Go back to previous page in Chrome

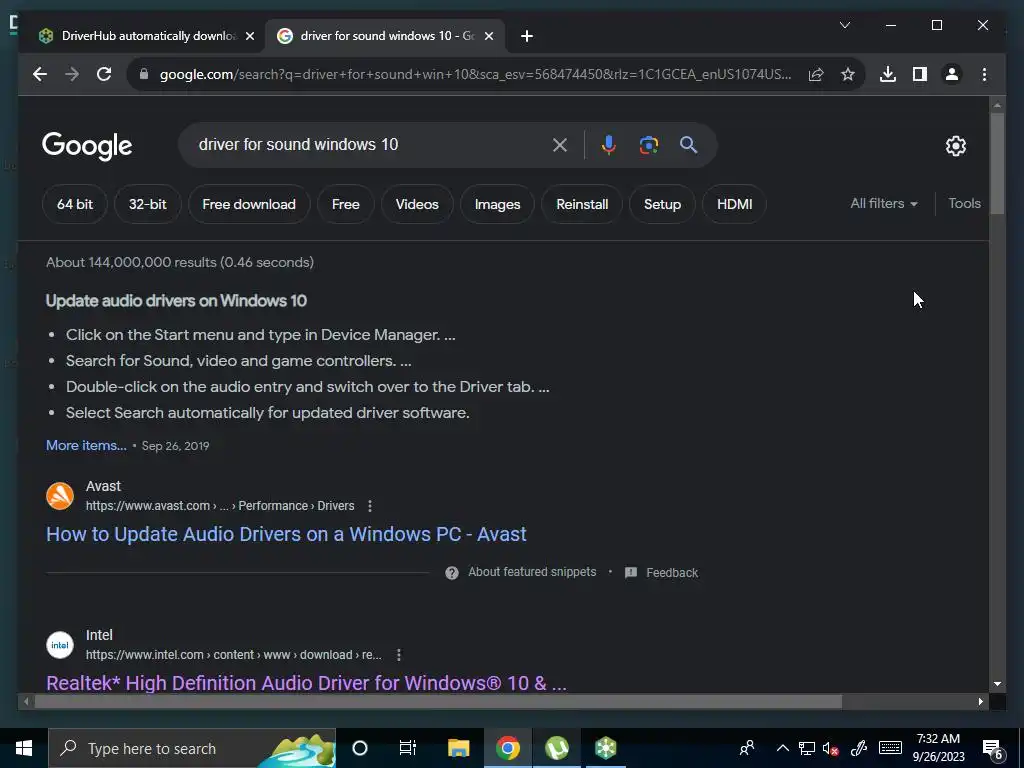tap(40, 74)
